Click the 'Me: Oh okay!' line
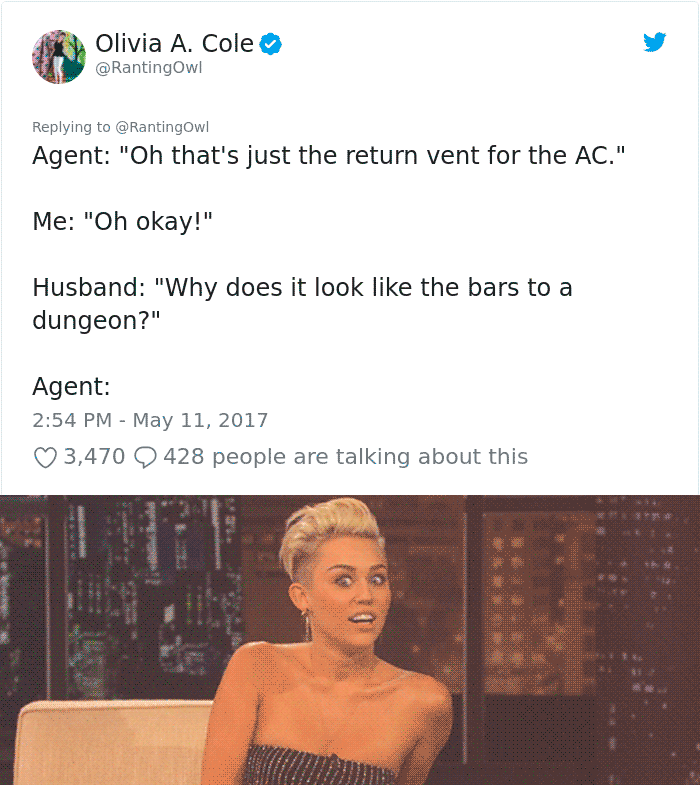Image resolution: width=700 pixels, height=785 pixels. click(x=123, y=221)
